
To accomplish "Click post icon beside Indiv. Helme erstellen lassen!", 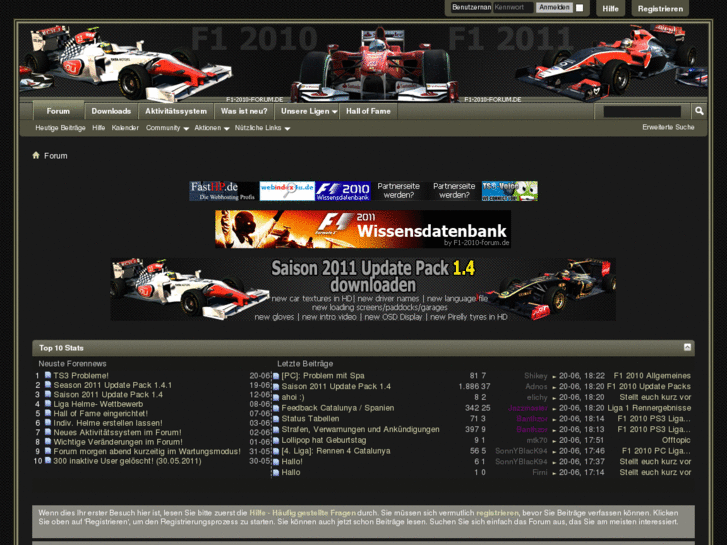I will [x=48, y=423].
